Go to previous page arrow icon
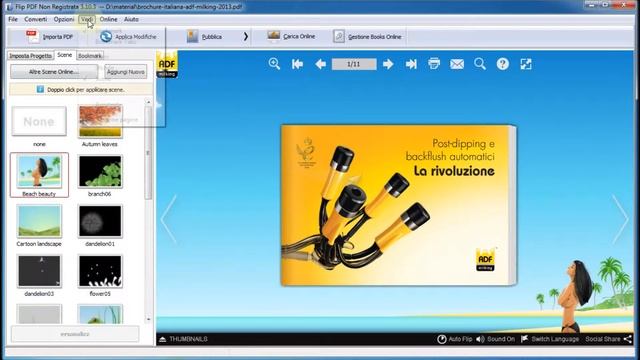This screenshot has width=640, height=360. (320, 64)
